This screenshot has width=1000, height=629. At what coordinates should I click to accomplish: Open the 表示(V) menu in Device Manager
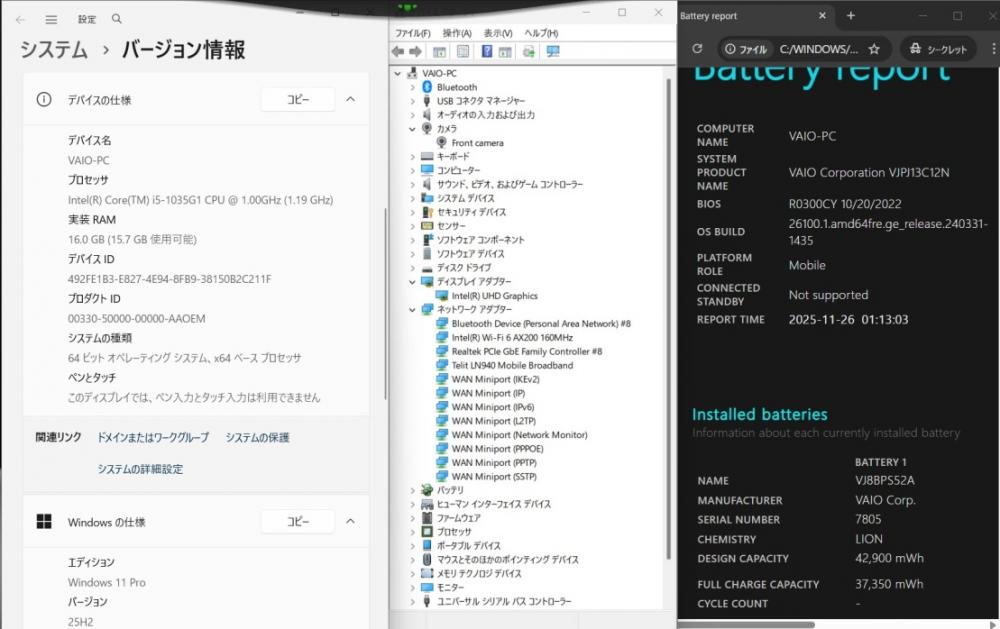click(497, 33)
